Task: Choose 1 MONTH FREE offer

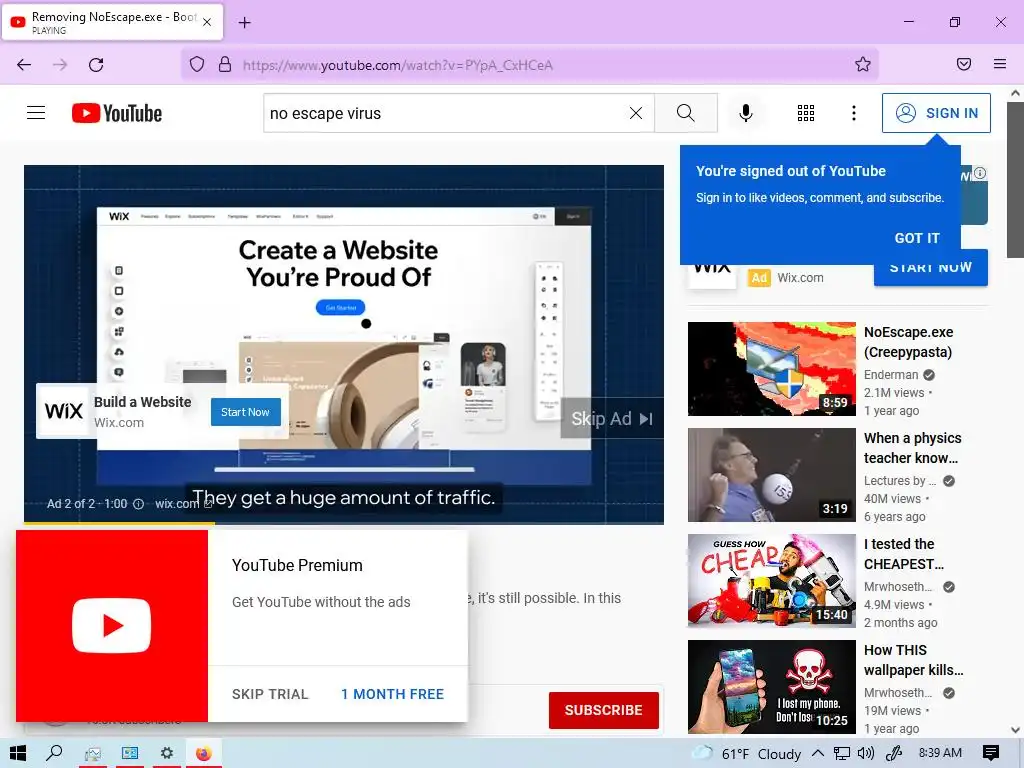Action: coord(392,694)
